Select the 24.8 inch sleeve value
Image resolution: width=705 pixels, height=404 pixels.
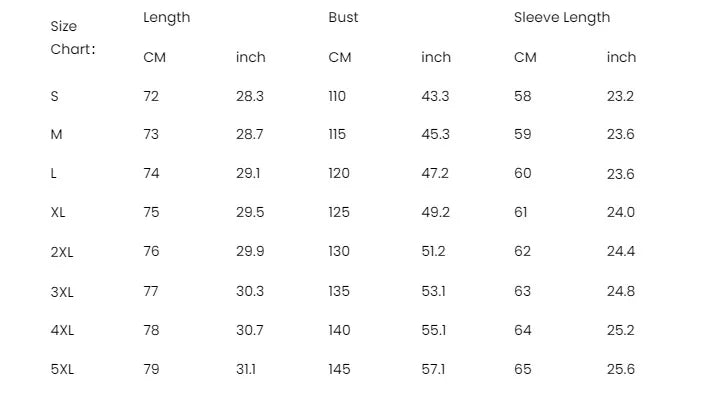[620, 291]
